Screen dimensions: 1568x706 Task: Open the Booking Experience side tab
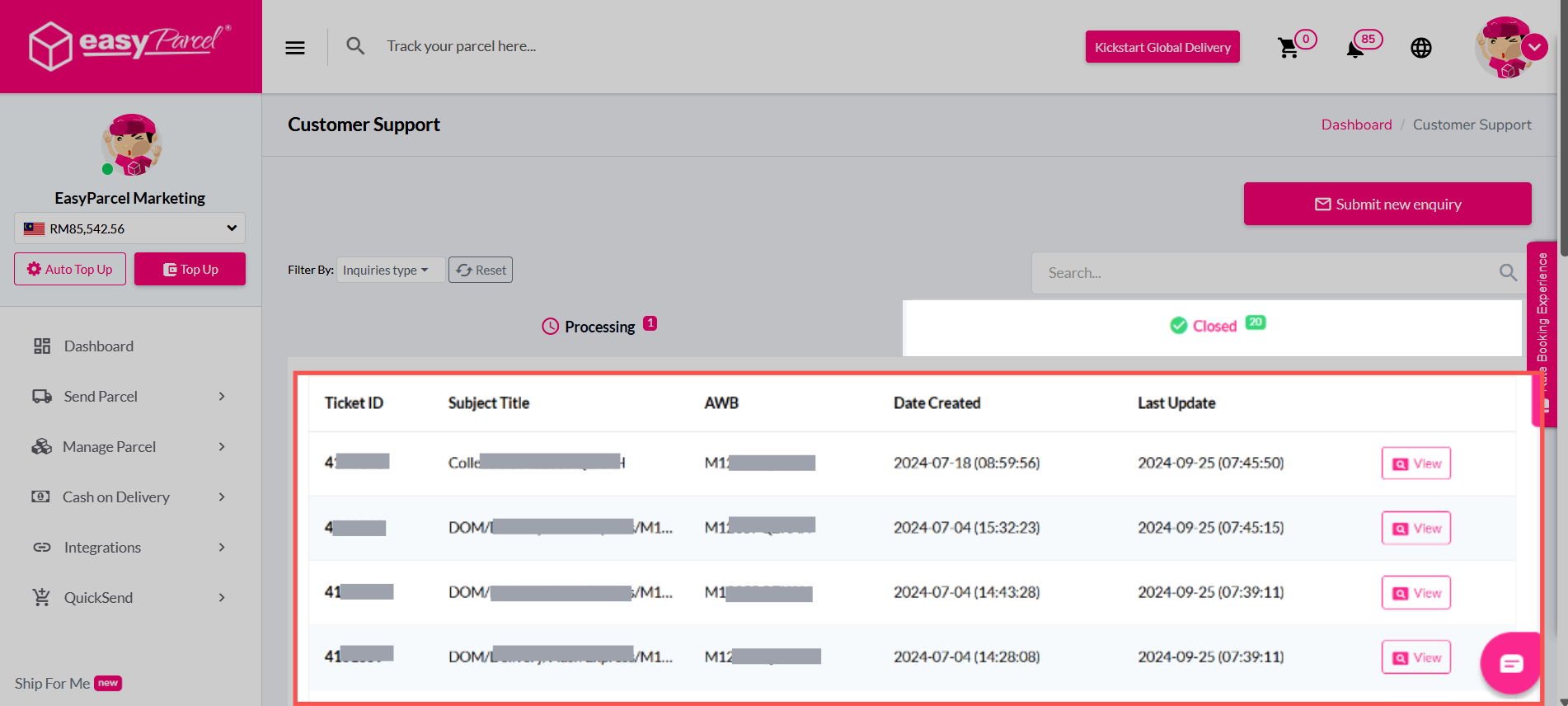pos(1542,333)
